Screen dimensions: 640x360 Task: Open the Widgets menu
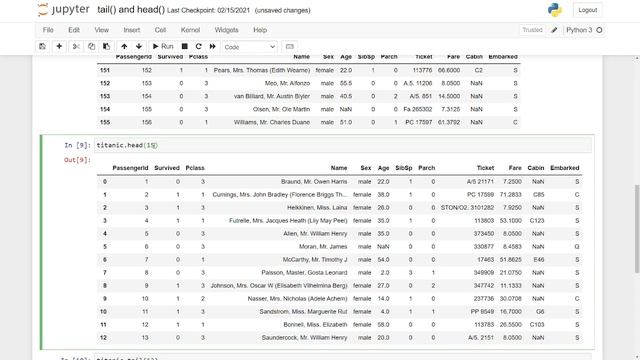pyautogui.click(x=227, y=30)
